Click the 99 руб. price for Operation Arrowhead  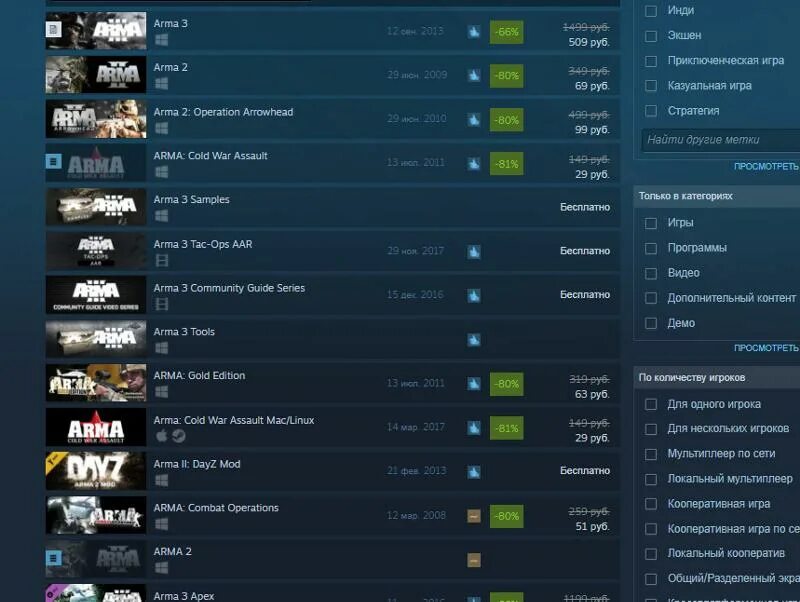tap(592, 130)
